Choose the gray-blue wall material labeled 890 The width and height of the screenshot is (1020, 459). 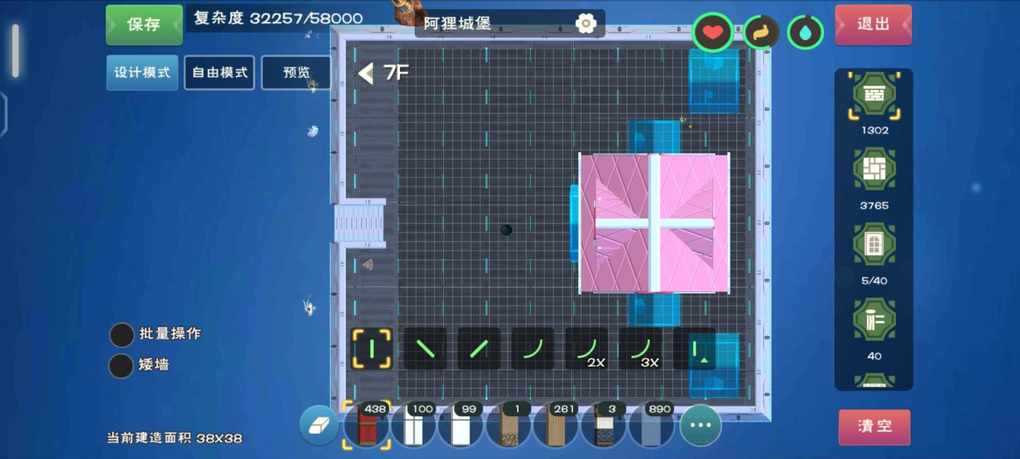pyautogui.click(x=651, y=426)
